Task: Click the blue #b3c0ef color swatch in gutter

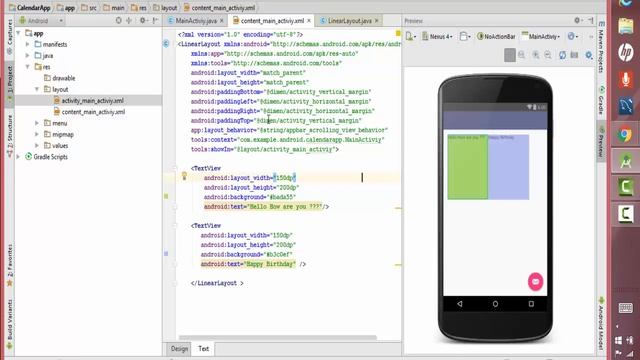Action: (x=166, y=254)
